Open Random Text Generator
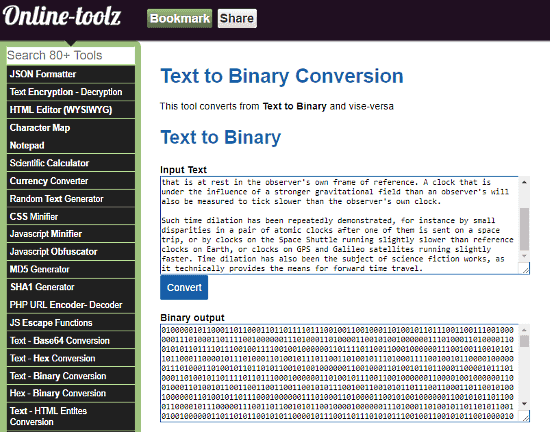This screenshot has width=550, height=432. pos(71,199)
